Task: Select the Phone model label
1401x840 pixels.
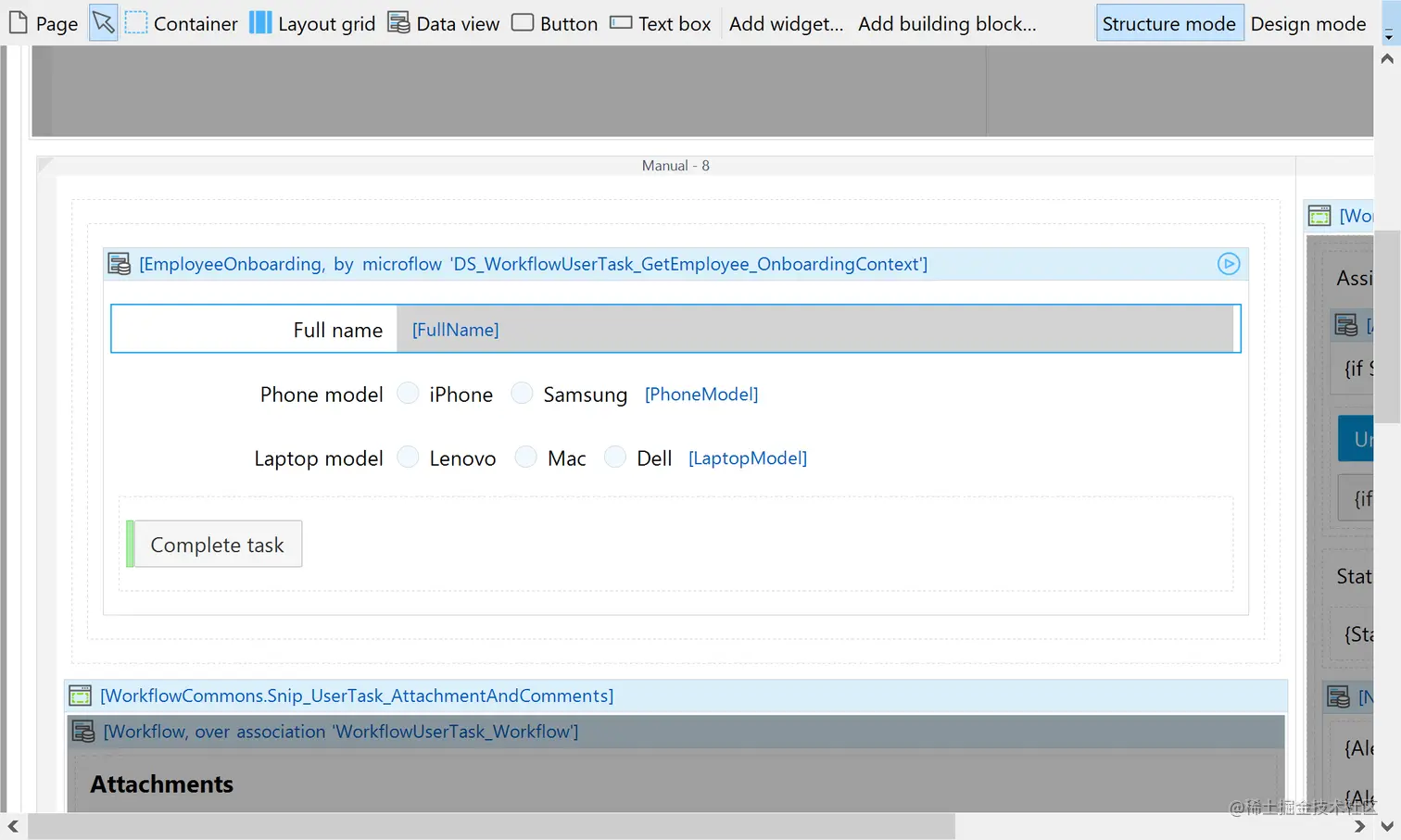Action: (321, 395)
